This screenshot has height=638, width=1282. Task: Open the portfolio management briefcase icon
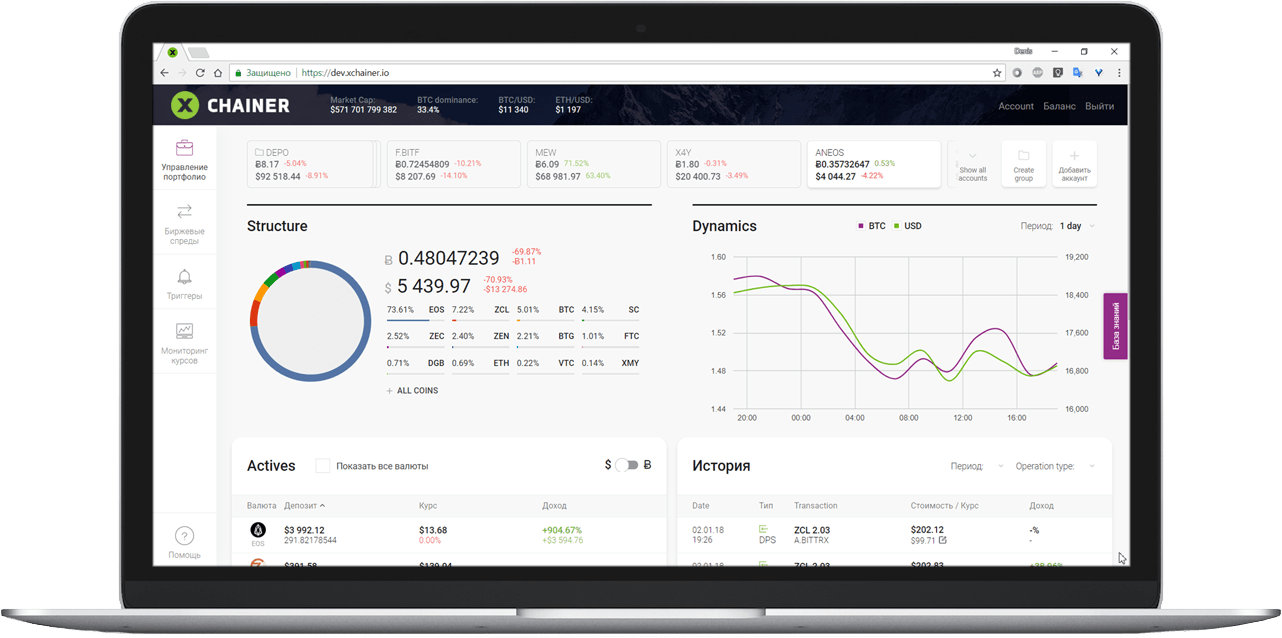coord(184,148)
